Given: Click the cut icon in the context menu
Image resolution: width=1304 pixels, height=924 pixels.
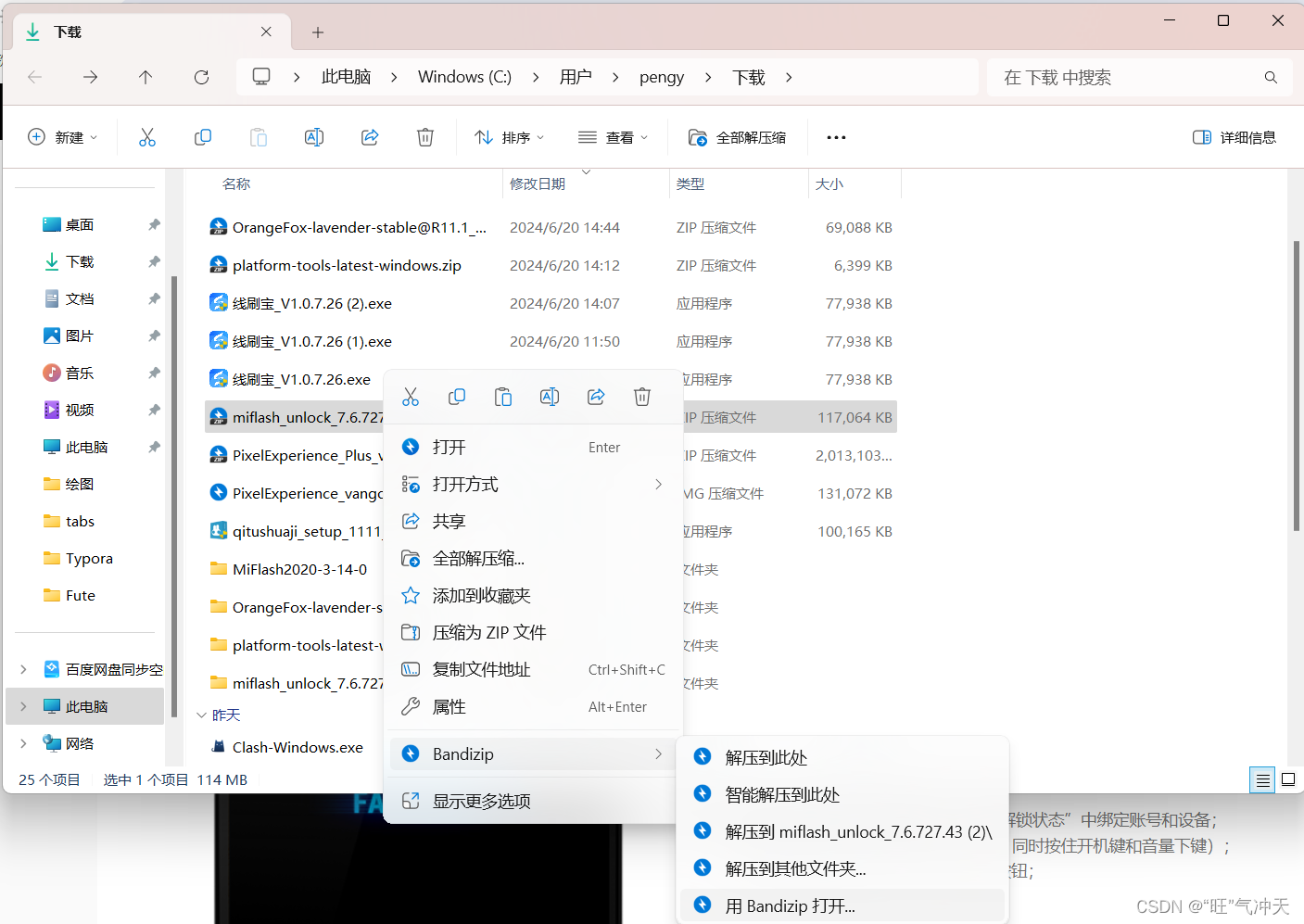Looking at the screenshot, I should coord(411,398).
